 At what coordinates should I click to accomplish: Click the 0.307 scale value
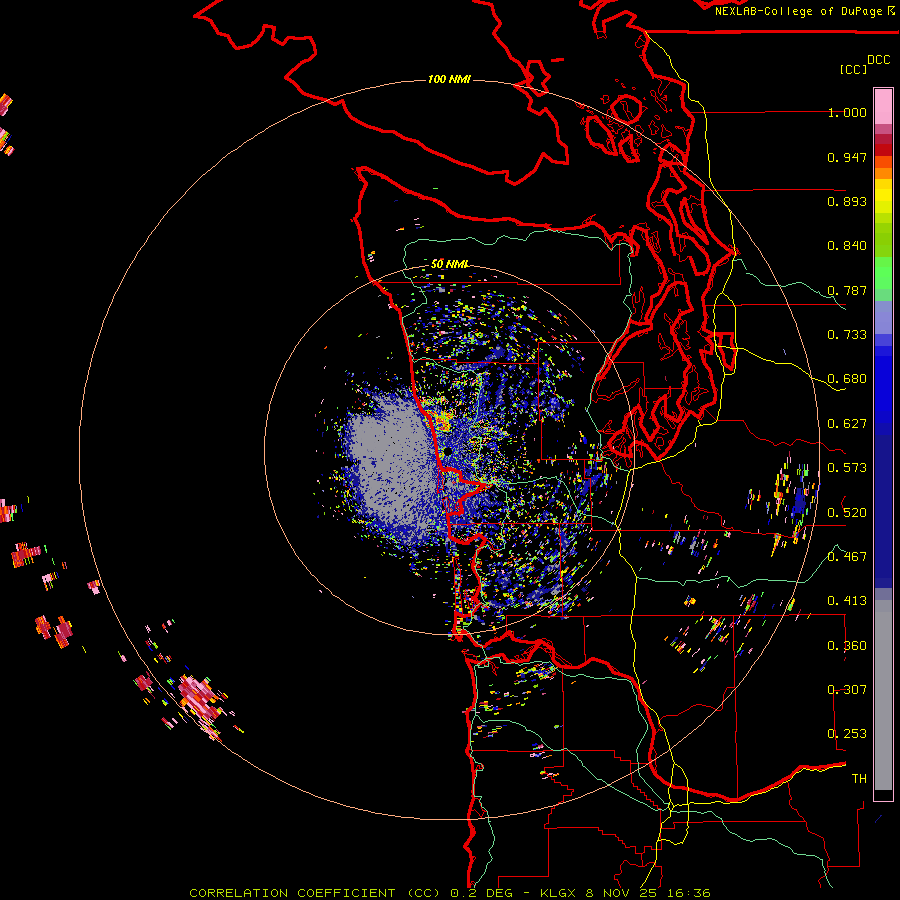[847, 689]
